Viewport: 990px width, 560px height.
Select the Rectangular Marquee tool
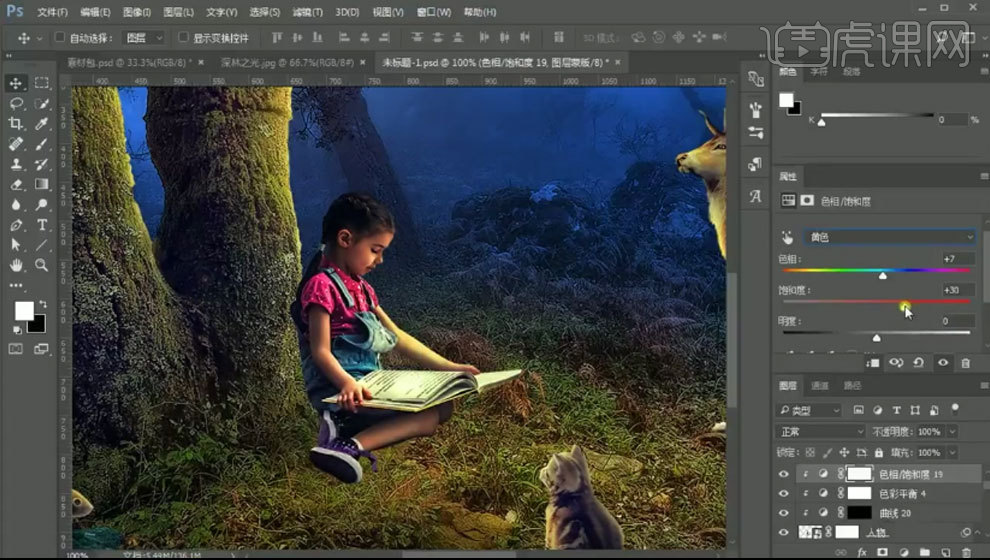(x=42, y=83)
